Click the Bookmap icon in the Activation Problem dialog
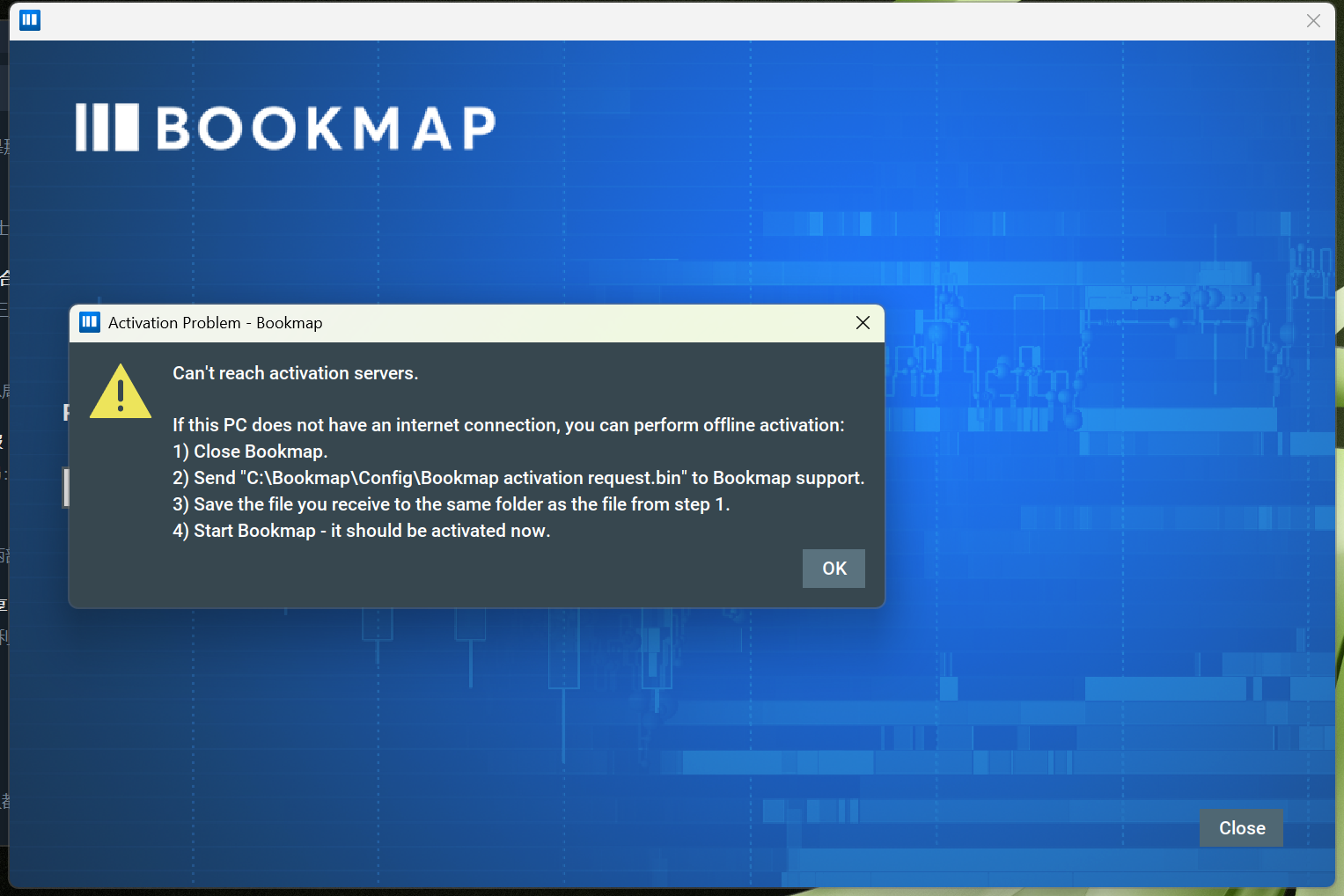1344x896 pixels. [90, 322]
